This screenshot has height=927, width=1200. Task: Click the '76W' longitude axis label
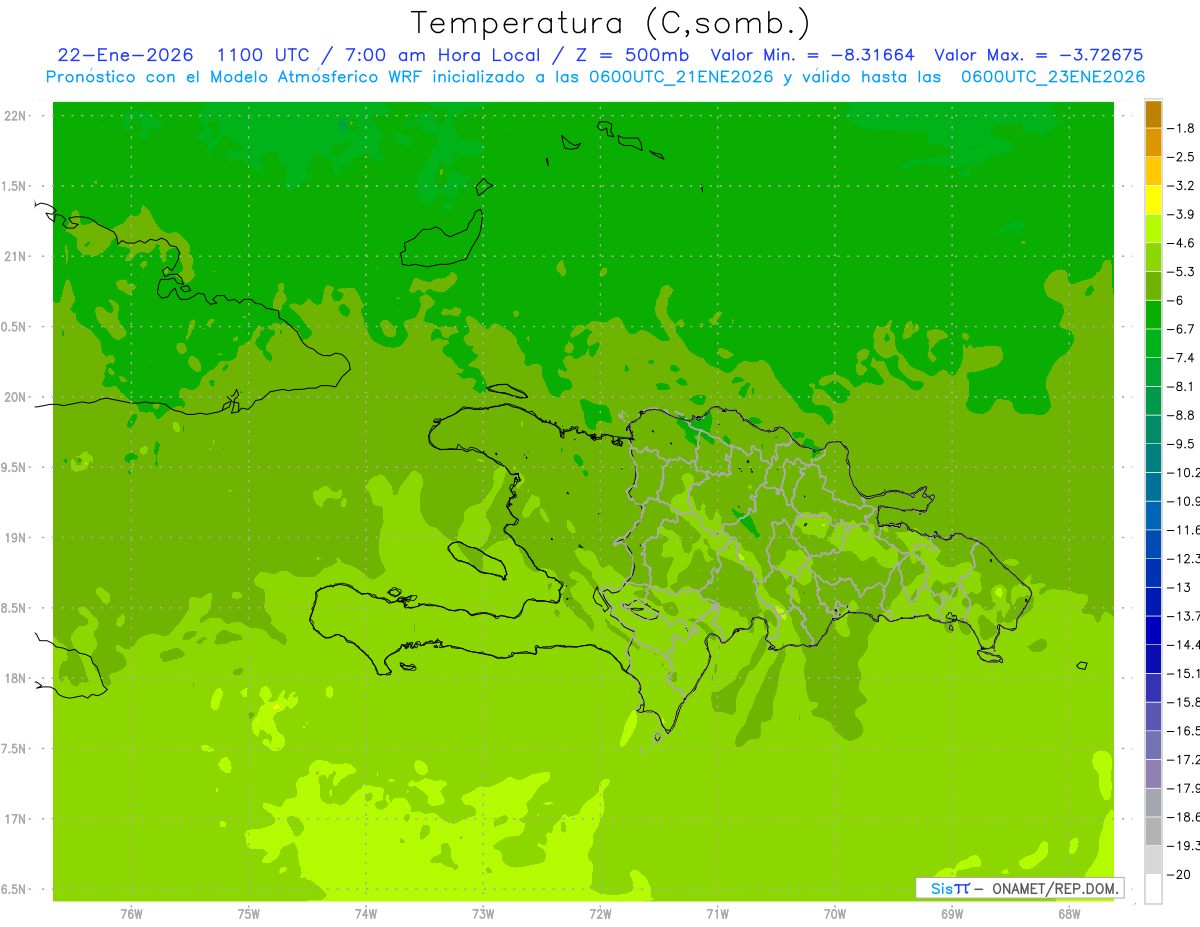coord(131,914)
